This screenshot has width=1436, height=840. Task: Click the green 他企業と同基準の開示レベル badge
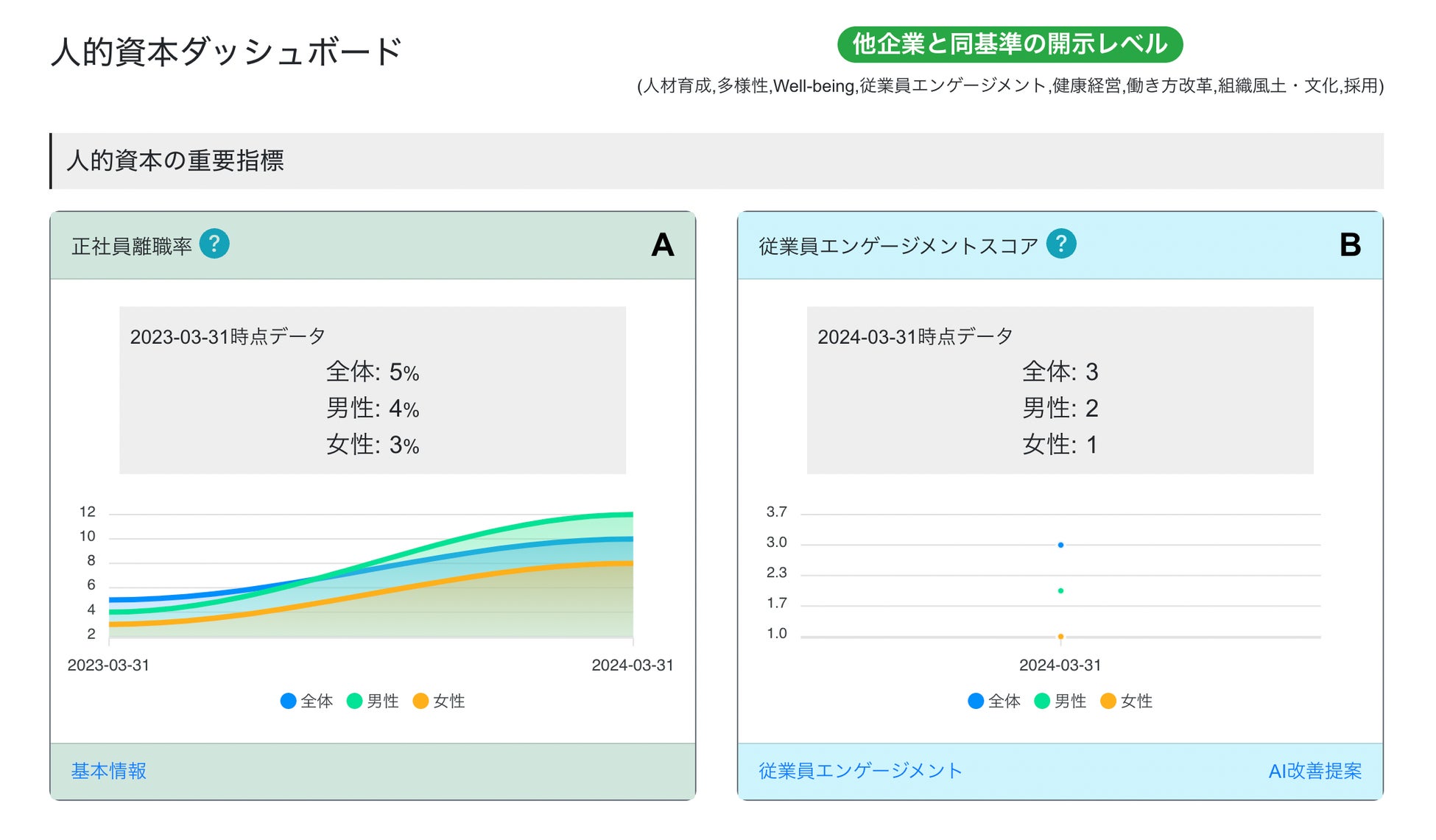1010,44
